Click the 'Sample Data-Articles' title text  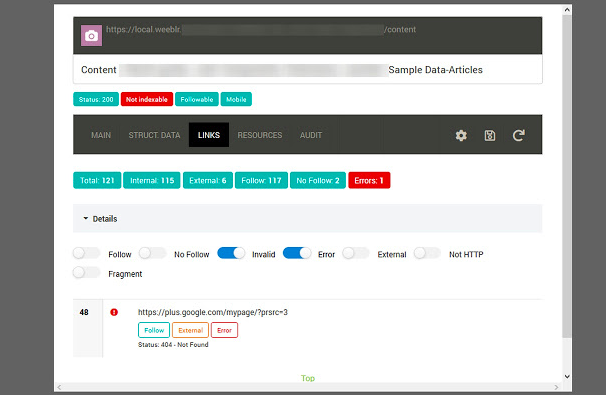click(436, 70)
